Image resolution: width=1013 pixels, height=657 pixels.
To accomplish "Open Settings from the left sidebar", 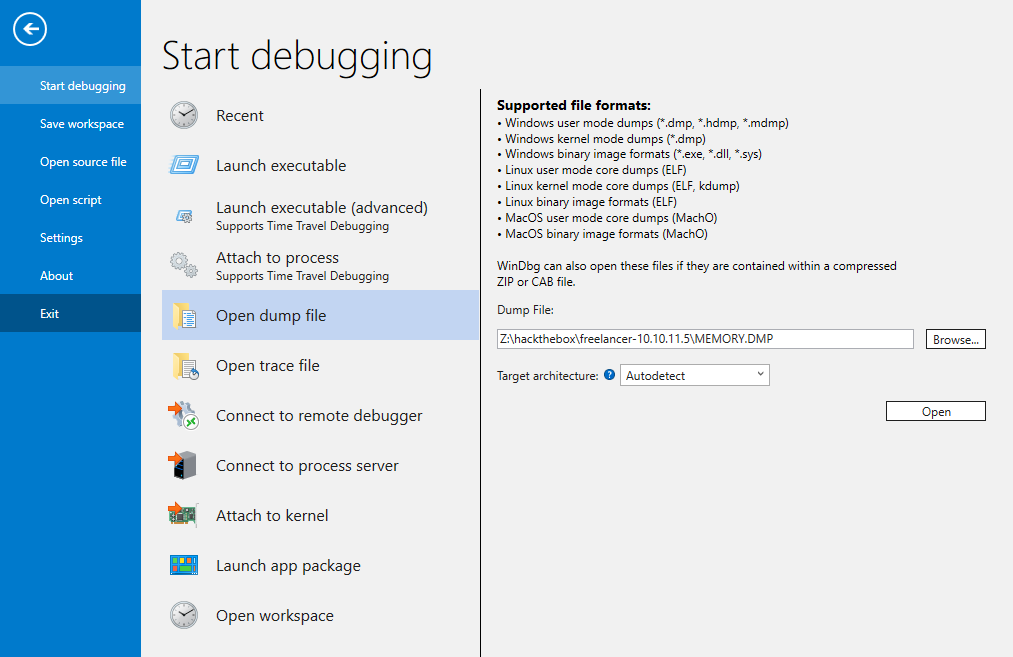I will click(61, 238).
